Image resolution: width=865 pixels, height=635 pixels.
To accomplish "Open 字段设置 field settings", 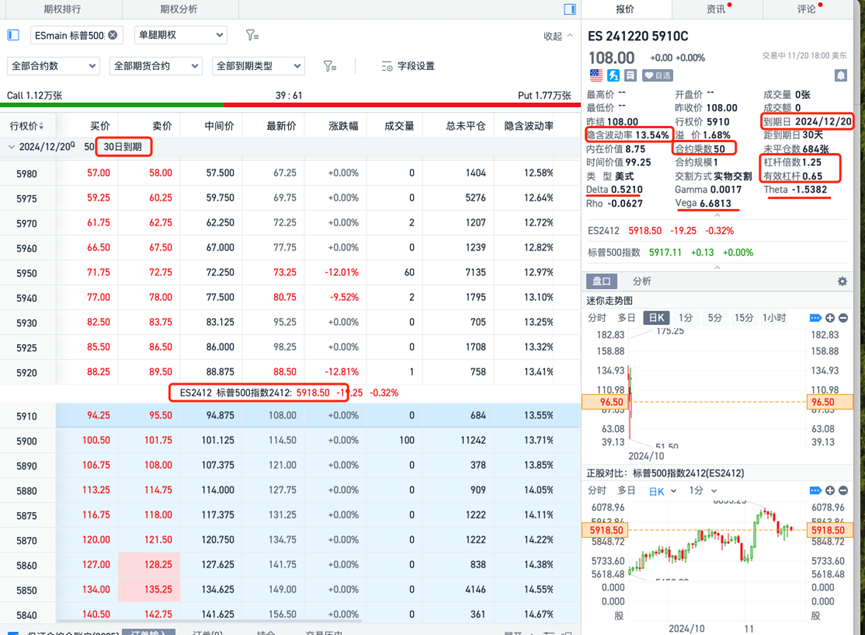I will pos(408,66).
